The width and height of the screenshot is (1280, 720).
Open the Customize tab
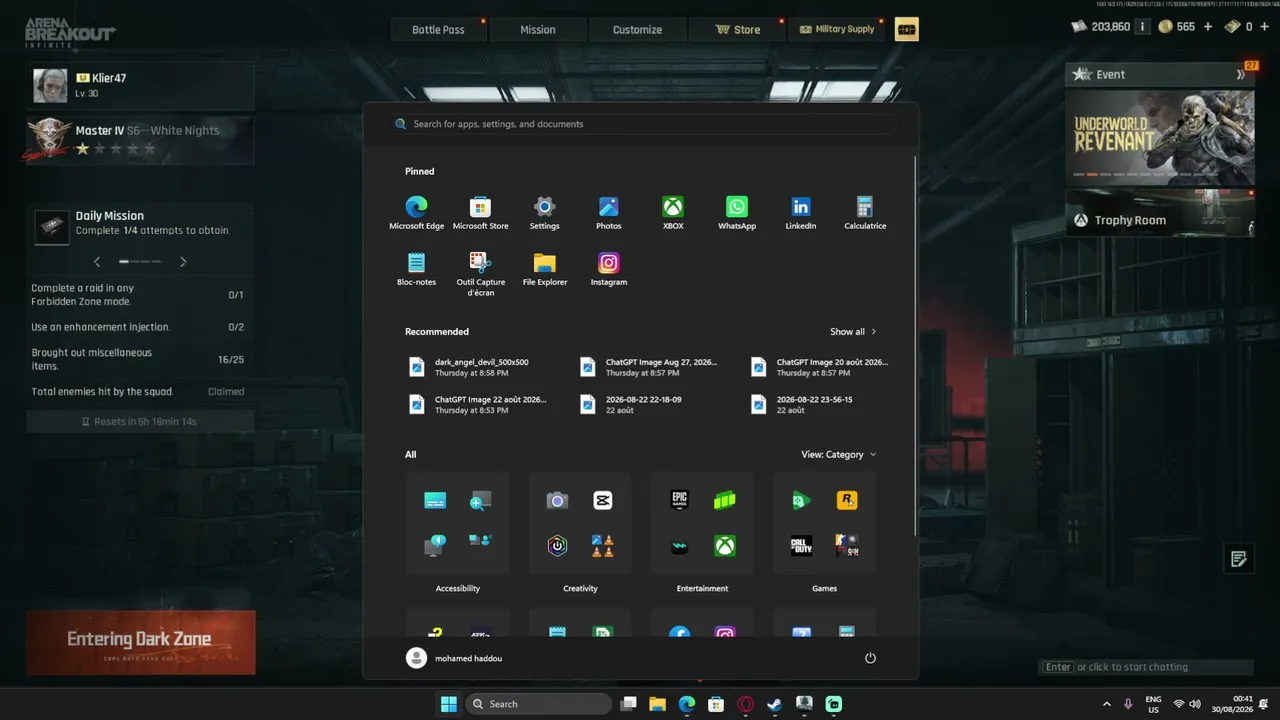pyautogui.click(x=637, y=29)
